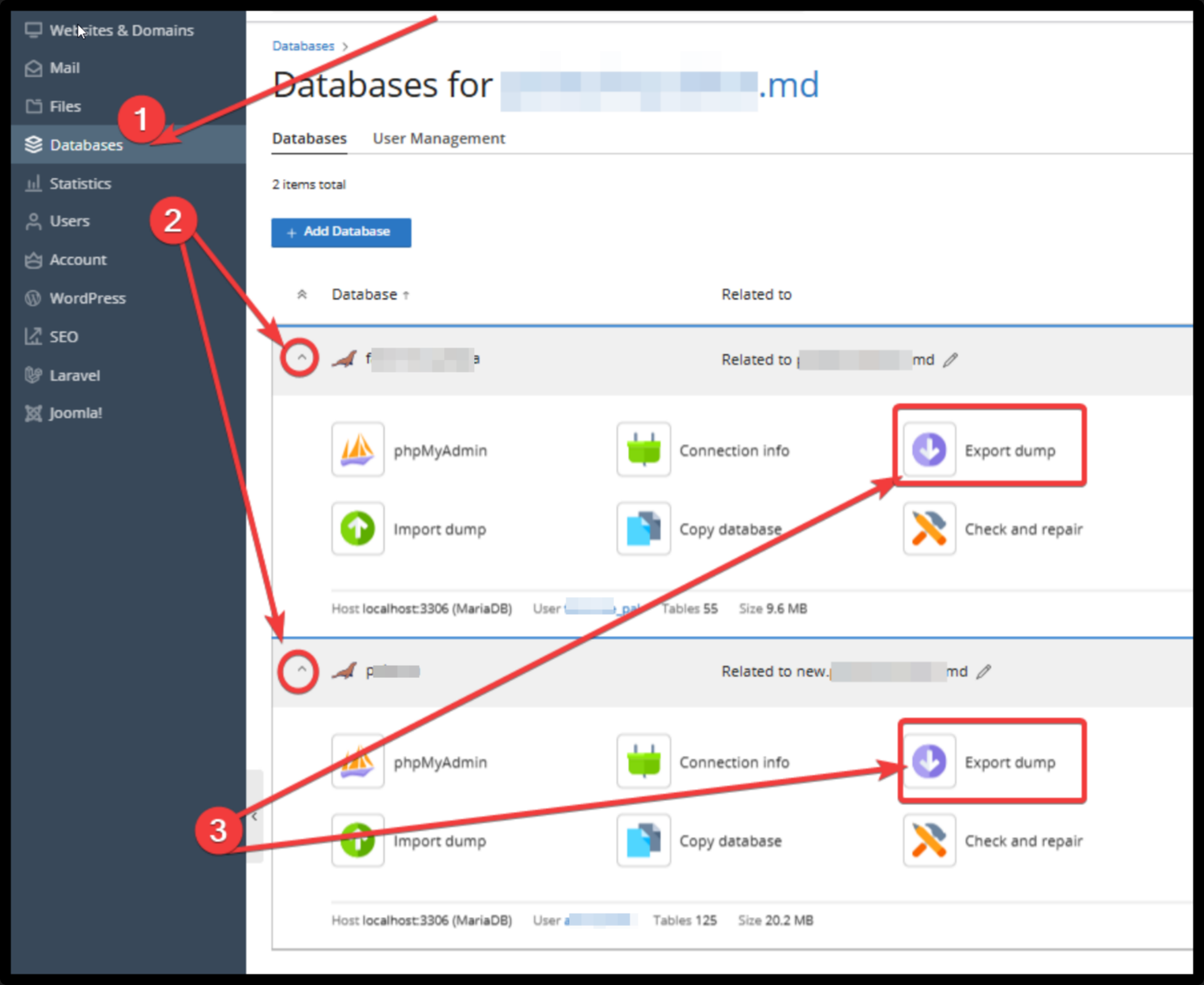Screen dimensions: 1204x985
Task: Edit related site pencil icon for new. database
Action: (x=984, y=672)
